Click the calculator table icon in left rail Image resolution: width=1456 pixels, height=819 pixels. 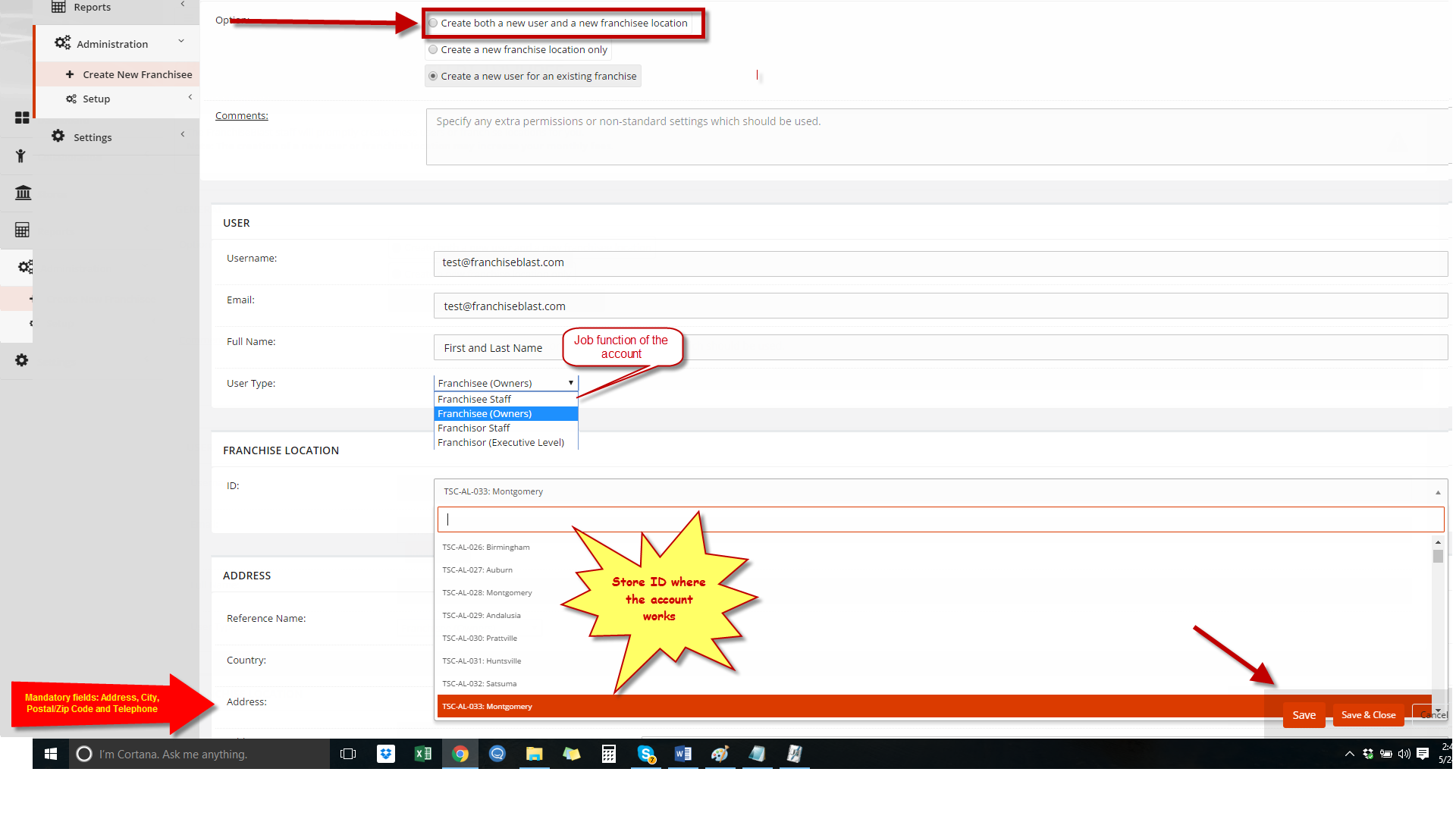pyautogui.click(x=22, y=230)
